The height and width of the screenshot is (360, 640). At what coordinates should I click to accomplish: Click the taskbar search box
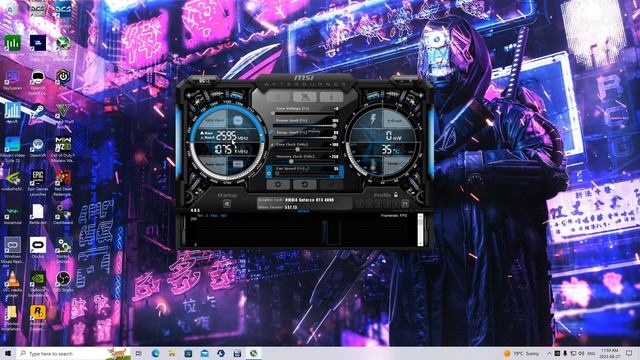tap(73, 353)
